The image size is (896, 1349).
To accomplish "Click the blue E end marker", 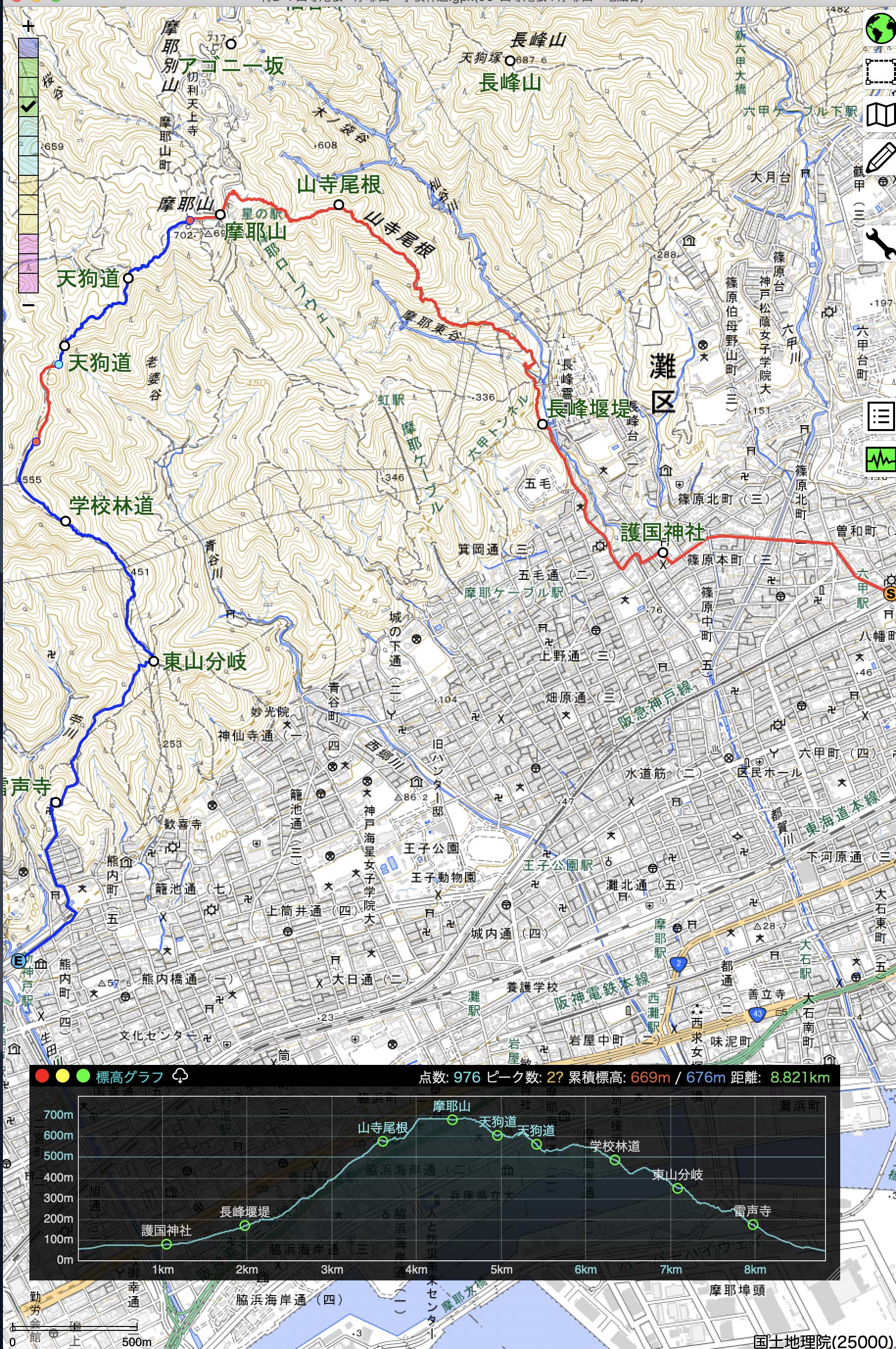I will [x=19, y=961].
